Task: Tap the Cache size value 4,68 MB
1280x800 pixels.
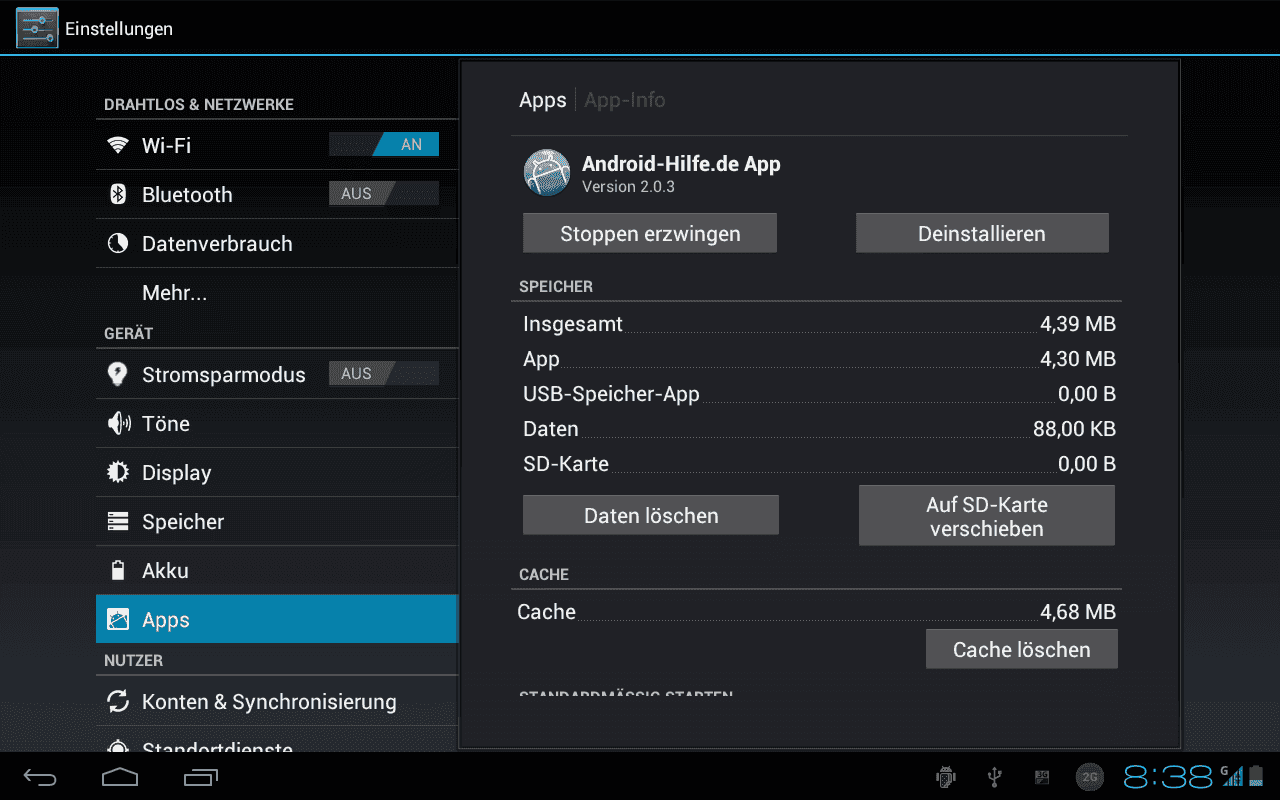Action: point(1078,612)
